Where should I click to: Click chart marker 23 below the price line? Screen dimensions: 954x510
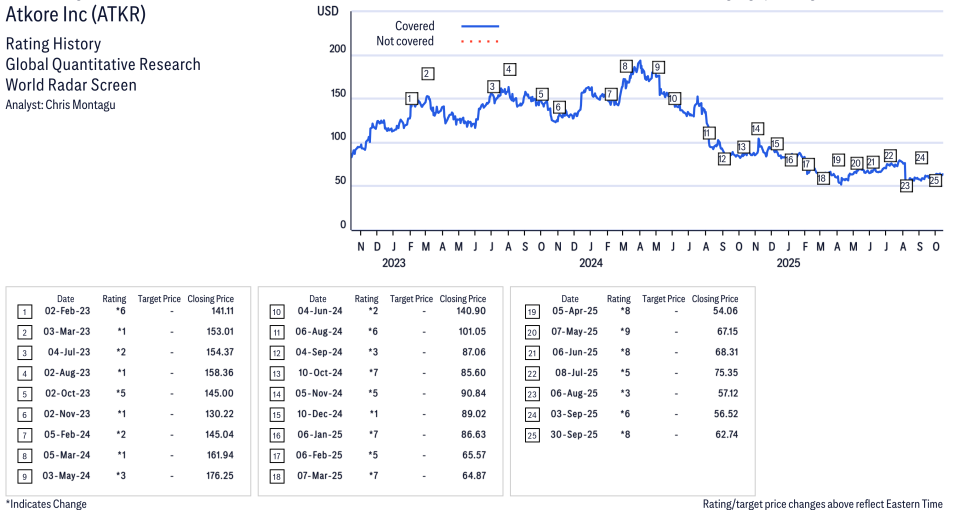906,186
